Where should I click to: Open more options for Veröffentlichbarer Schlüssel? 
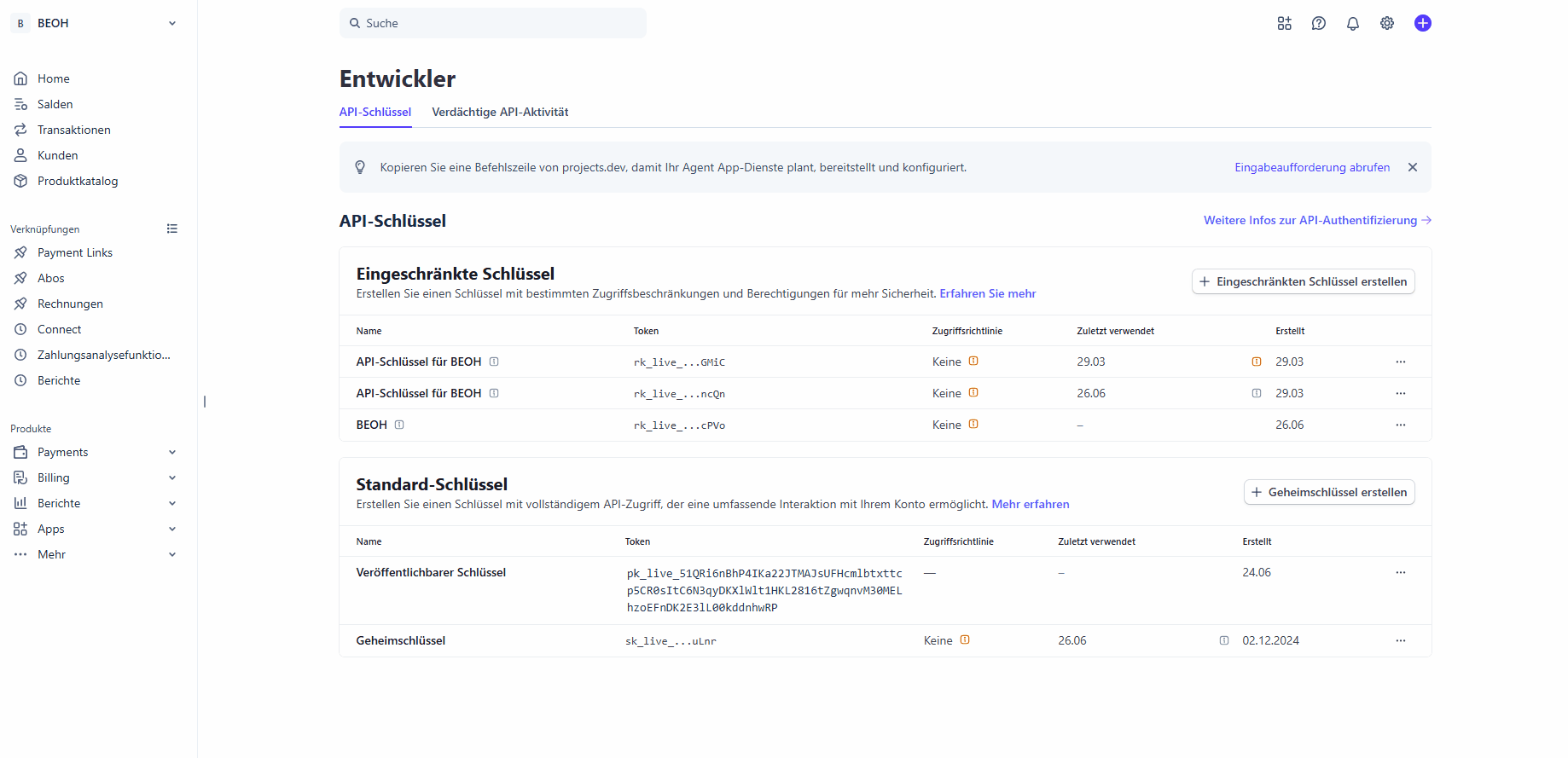(1400, 572)
